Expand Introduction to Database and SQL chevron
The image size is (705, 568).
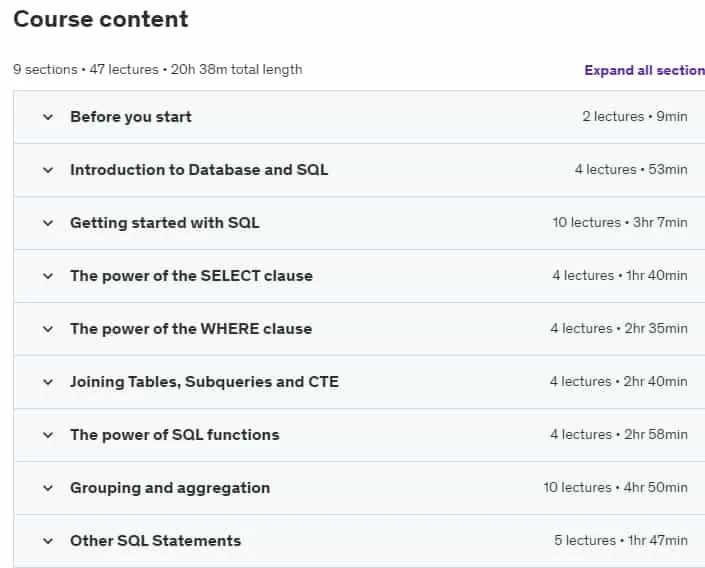click(48, 170)
